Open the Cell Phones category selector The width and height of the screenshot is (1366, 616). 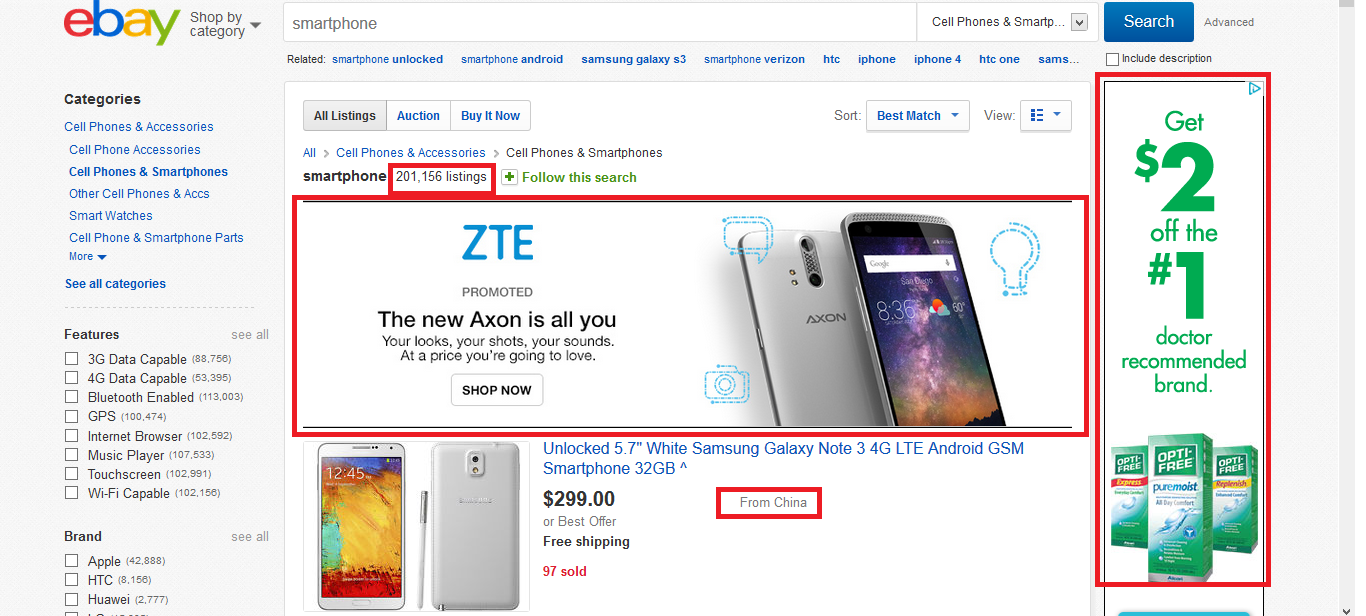coord(1008,22)
